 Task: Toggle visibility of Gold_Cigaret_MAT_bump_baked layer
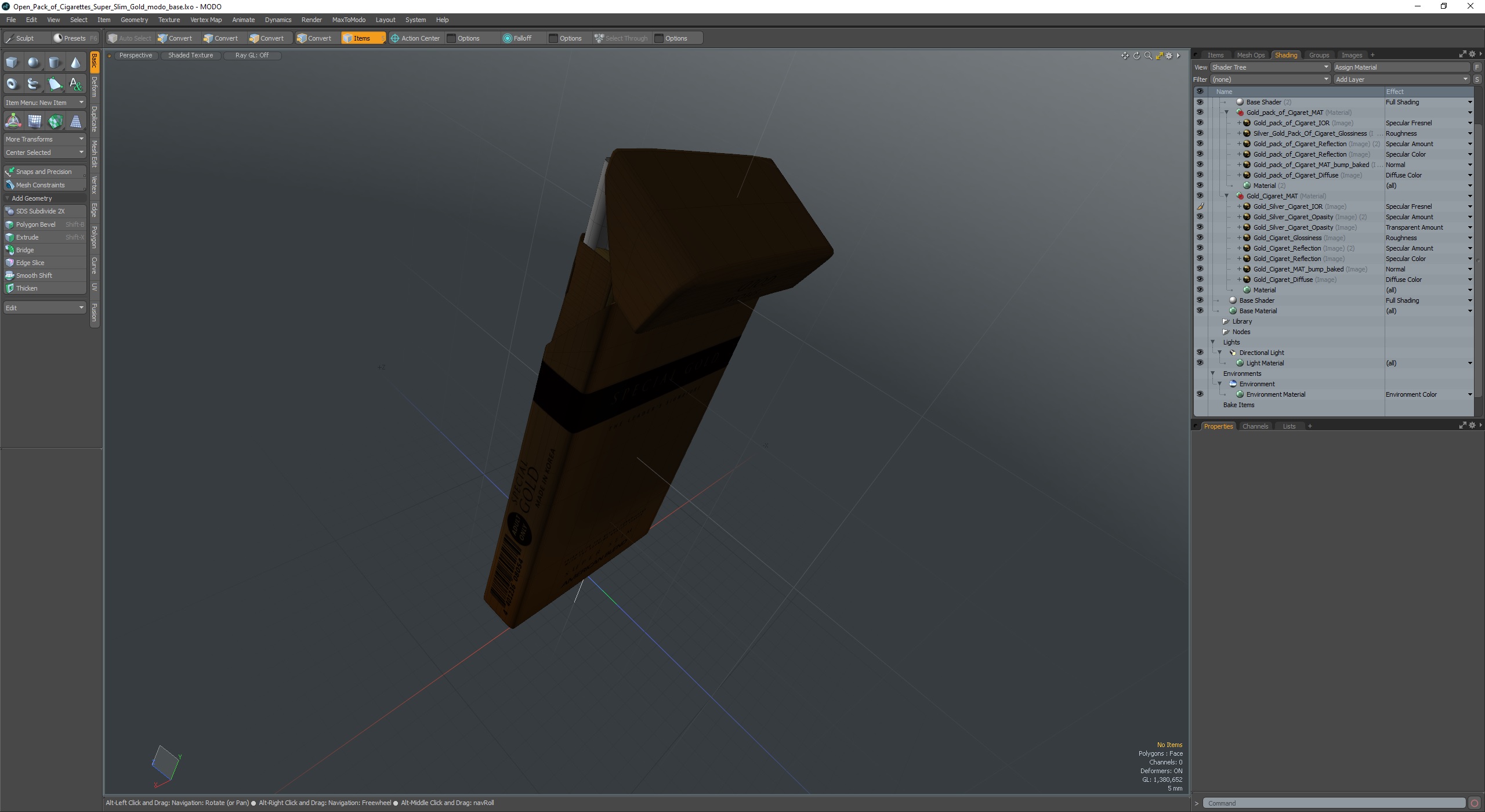(x=1200, y=269)
